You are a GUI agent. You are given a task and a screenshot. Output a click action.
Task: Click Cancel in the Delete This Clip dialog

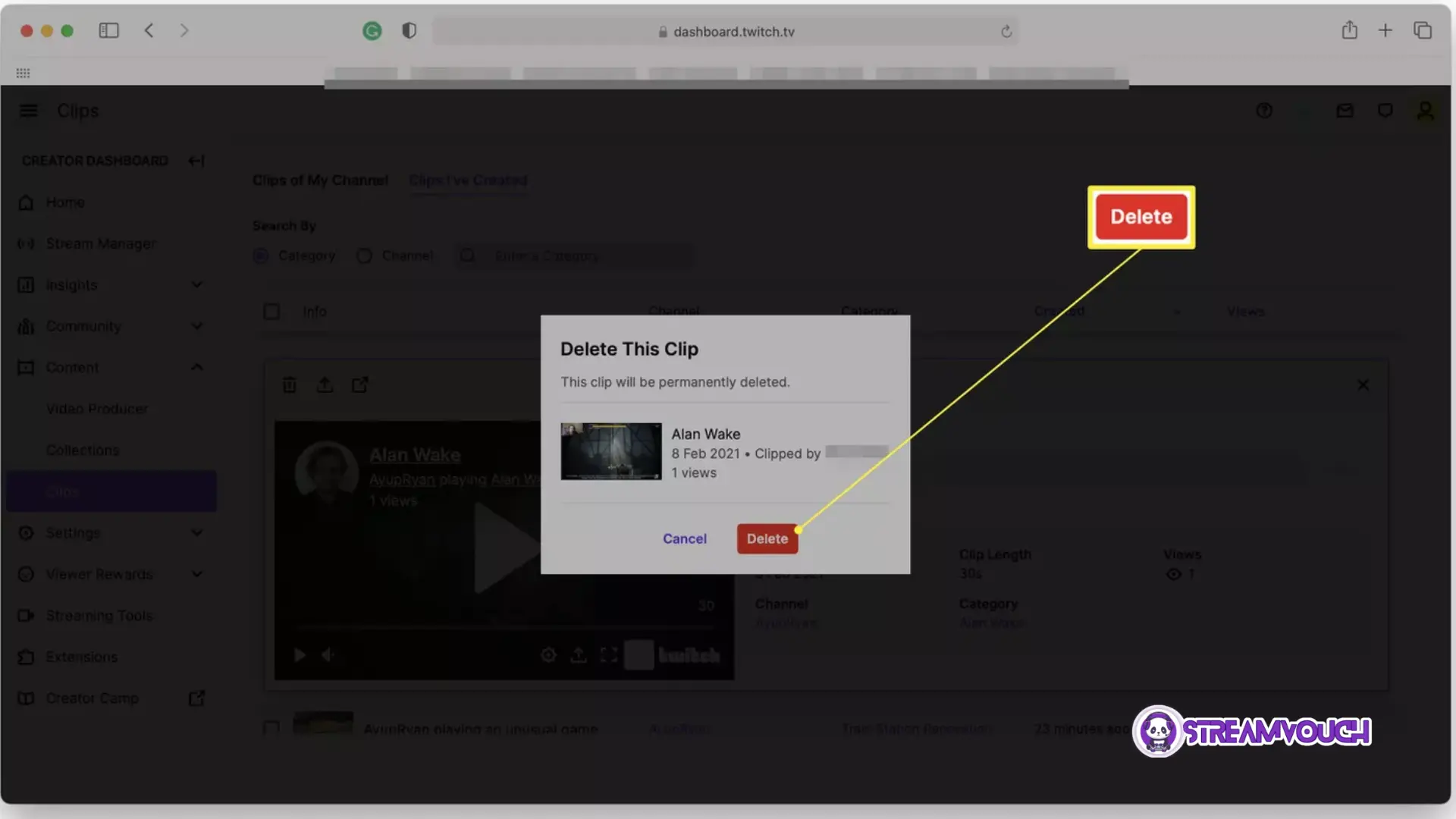pos(684,539)
